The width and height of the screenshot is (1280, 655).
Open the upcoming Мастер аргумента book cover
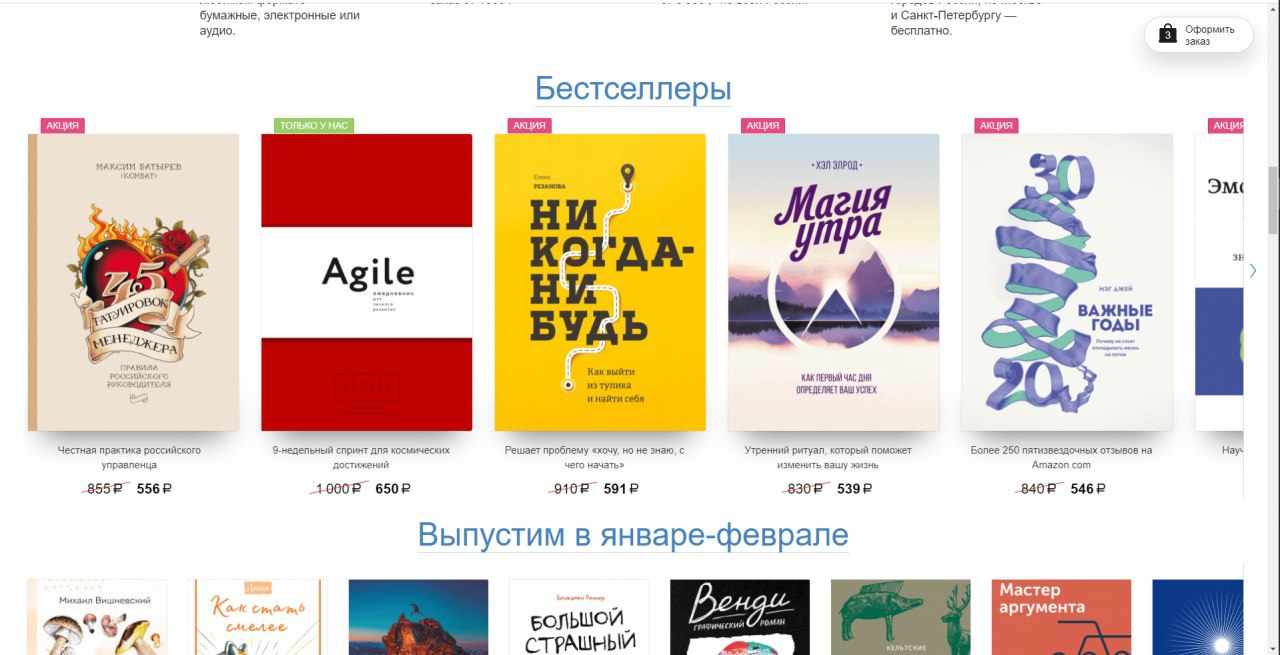click(1061, 617)
